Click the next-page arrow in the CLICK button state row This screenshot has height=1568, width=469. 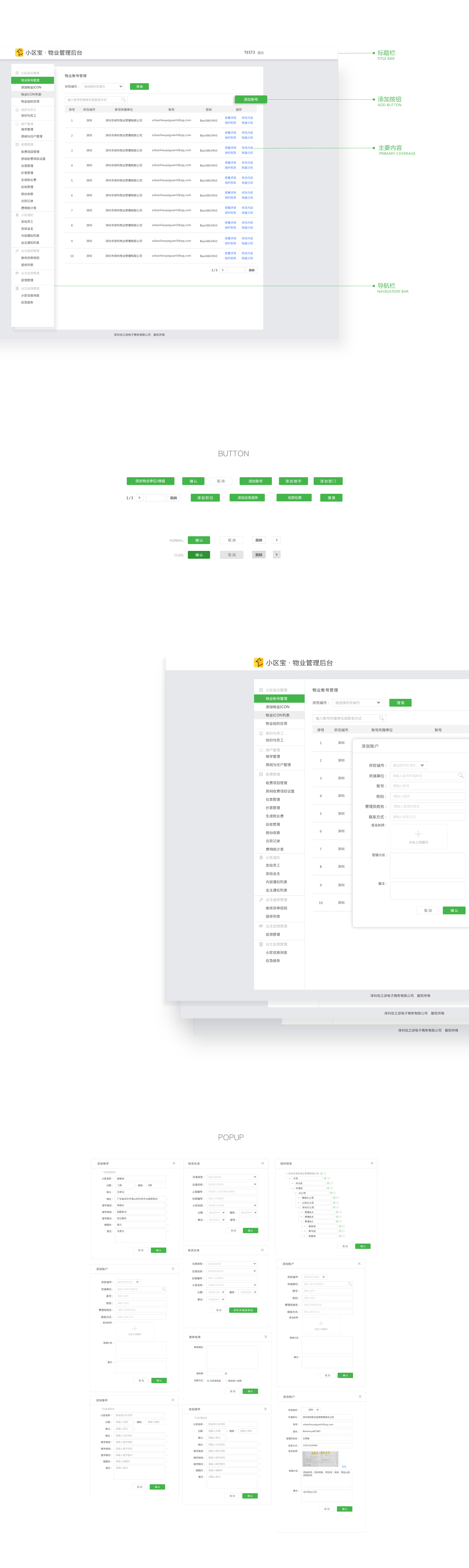(277, 555)
